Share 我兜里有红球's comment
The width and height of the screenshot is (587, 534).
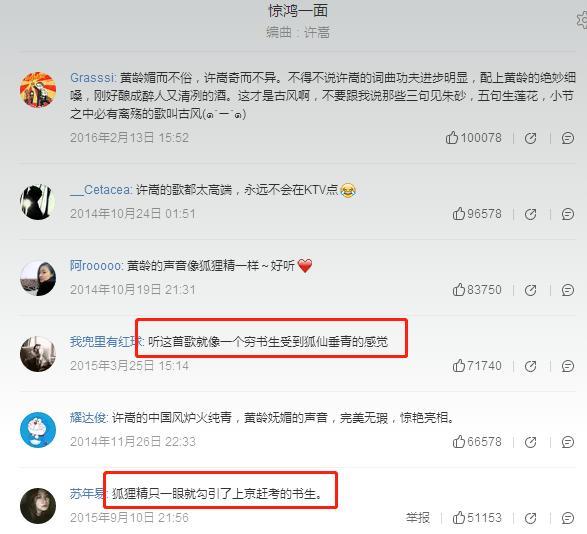(x=530, y=366)
